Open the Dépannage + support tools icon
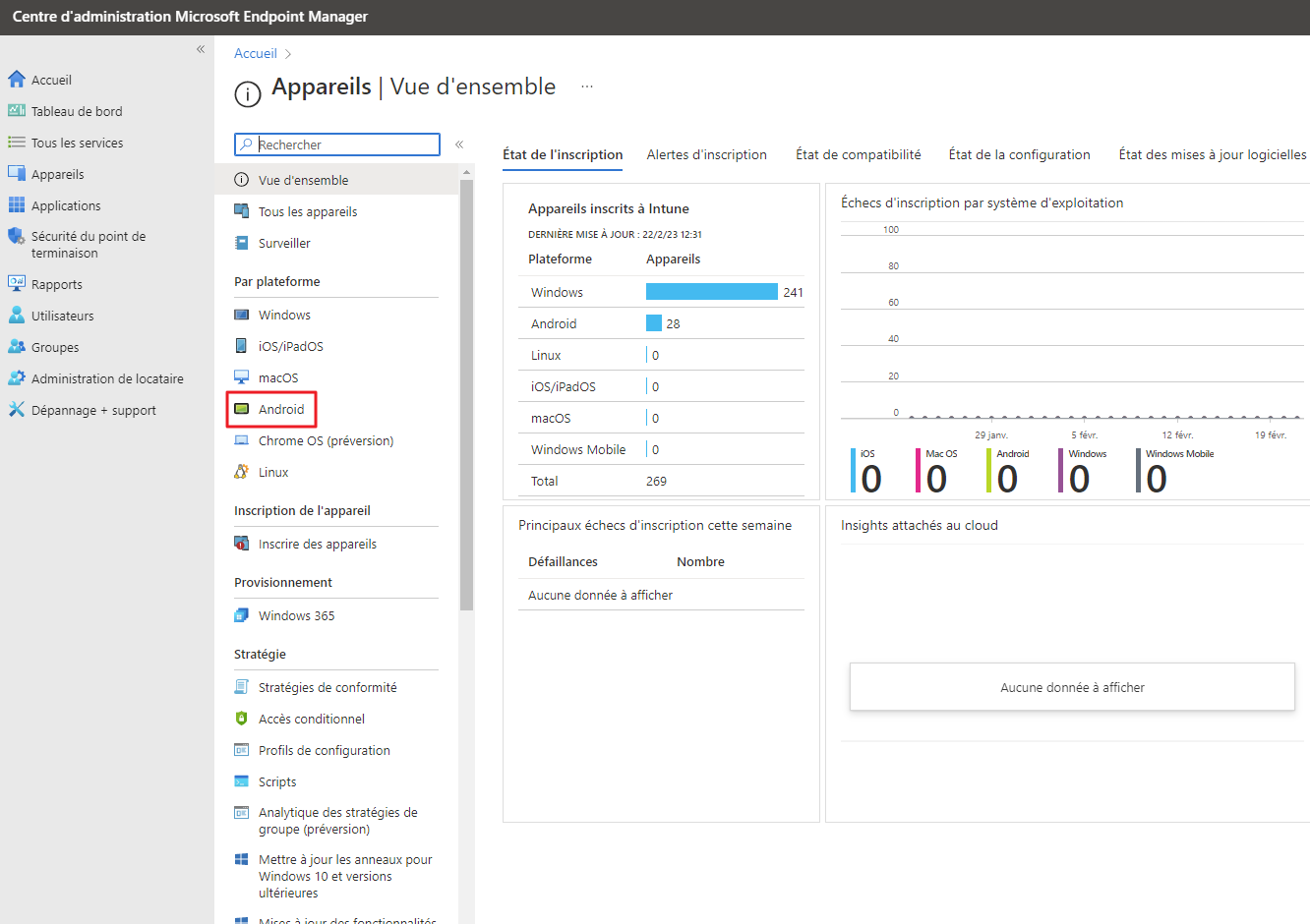The image size is (1310, 924). tap(16, 410)
